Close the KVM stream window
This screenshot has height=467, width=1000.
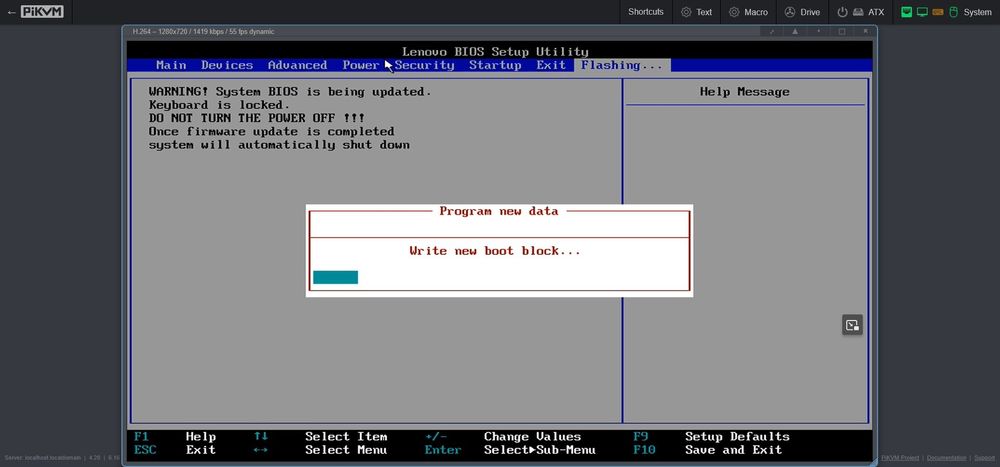click(865, 31)
